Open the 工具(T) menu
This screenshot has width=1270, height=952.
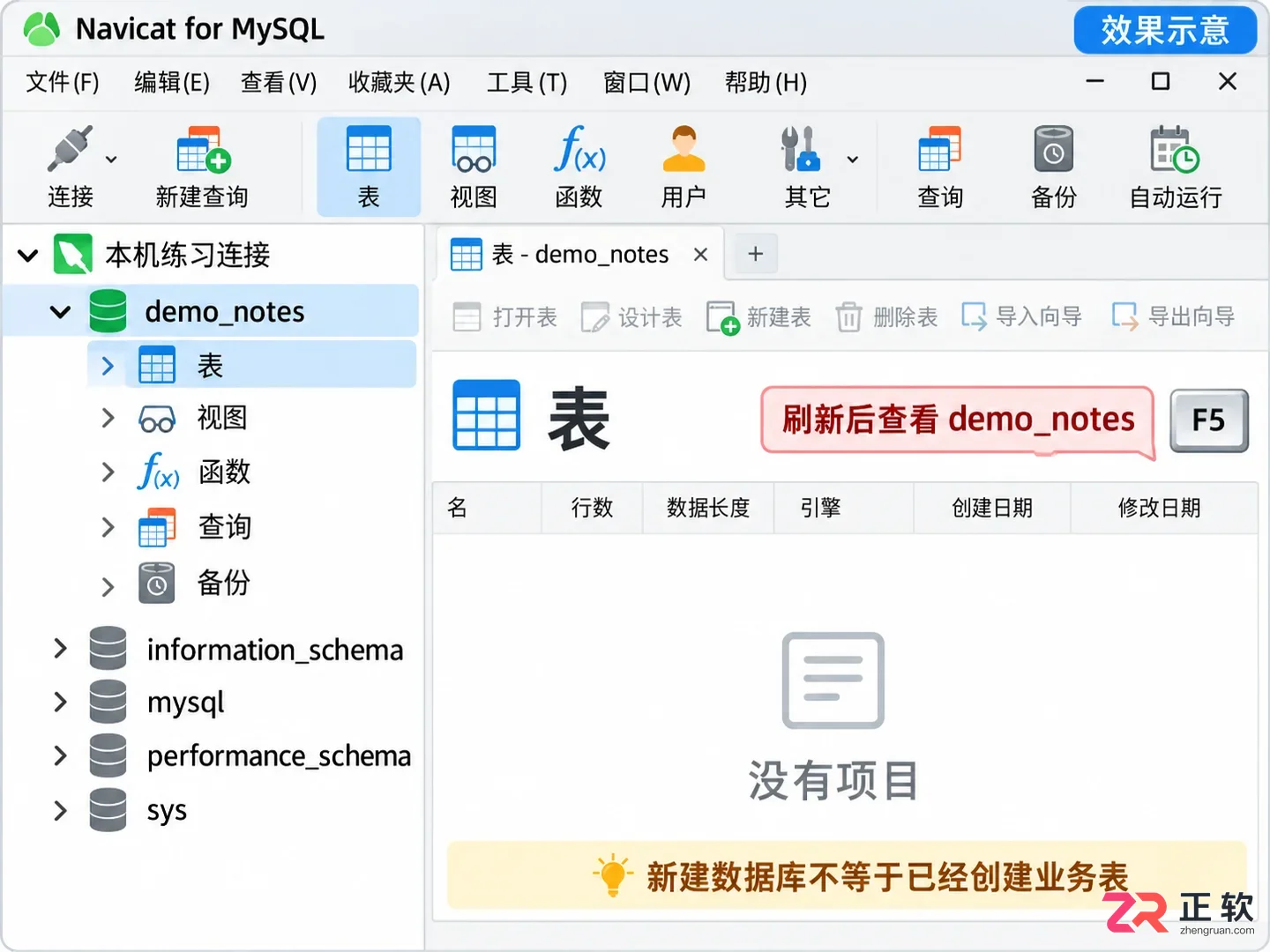[527, 82]
